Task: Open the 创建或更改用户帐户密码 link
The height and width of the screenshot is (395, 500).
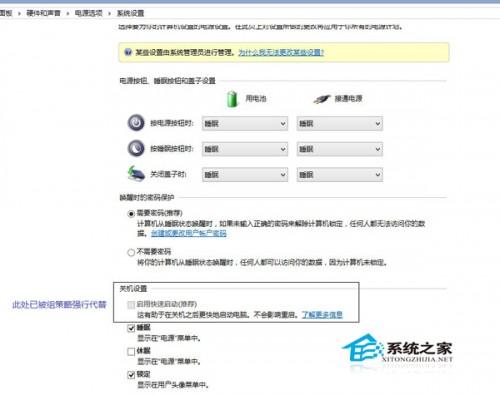Action: coord(189,233)
